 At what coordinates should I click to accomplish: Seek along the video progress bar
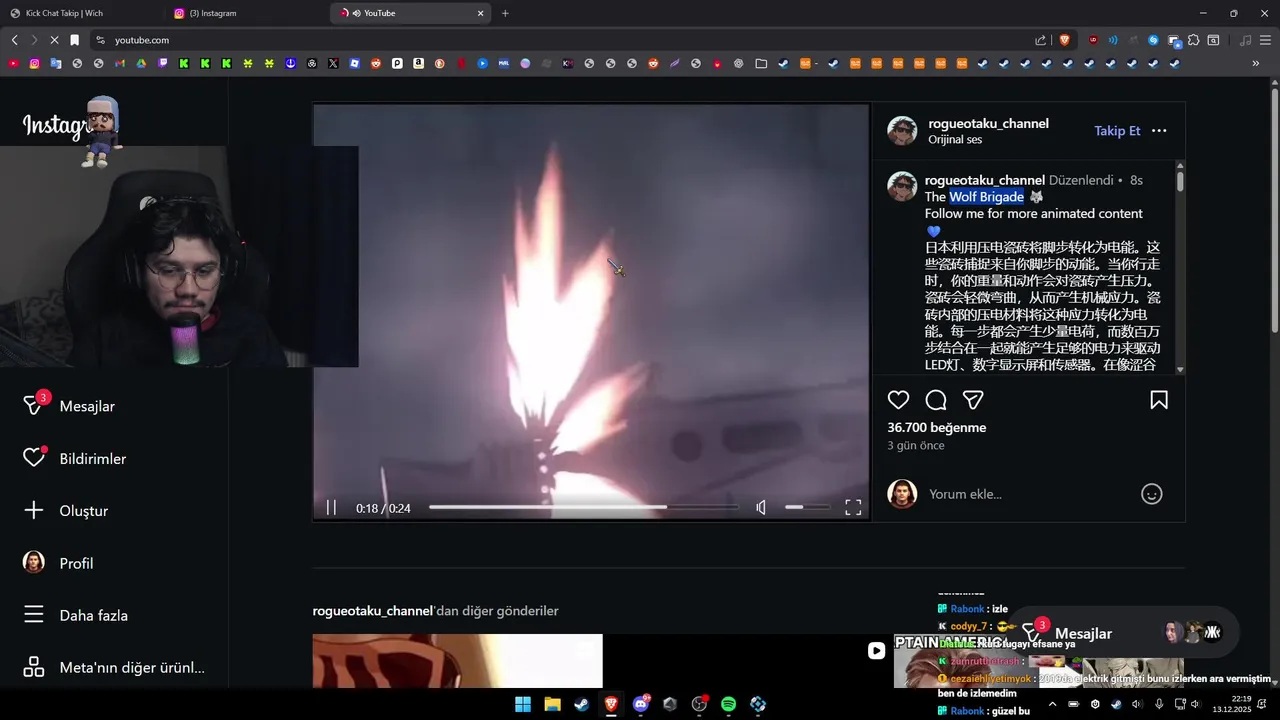click(583, 508)
